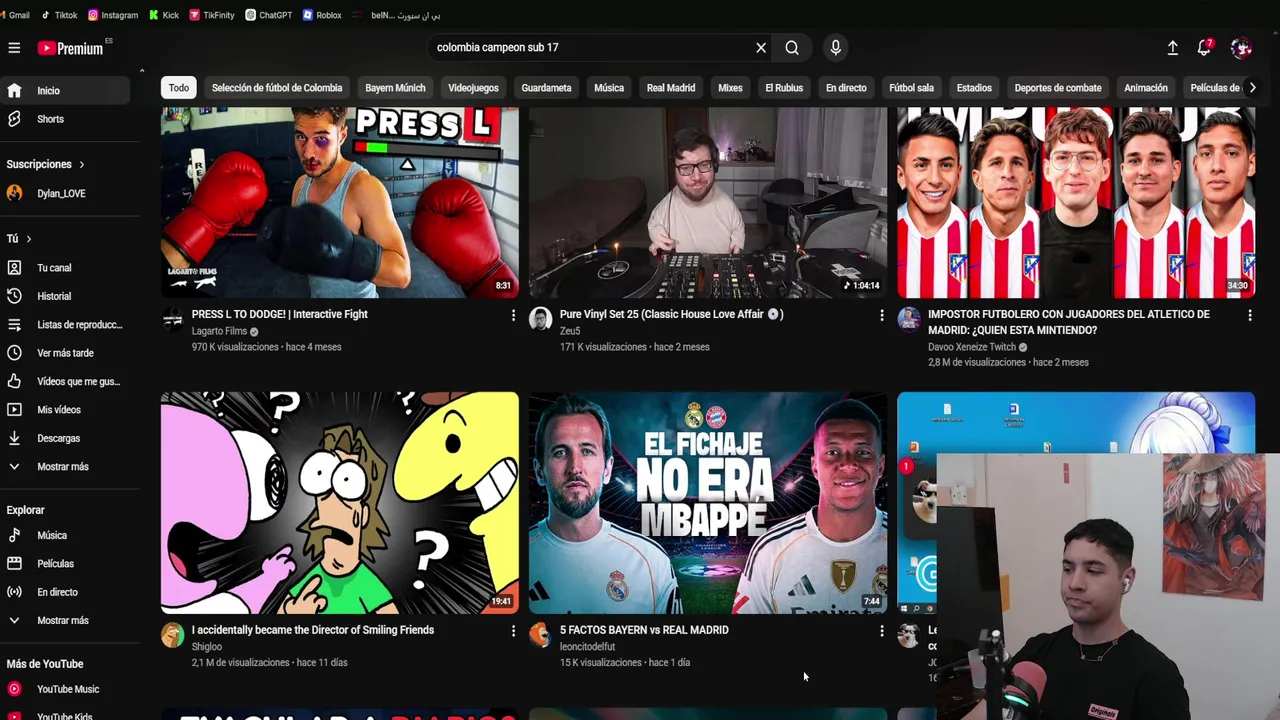This screenshot has height=720, width=1280.
Task: Open ChatGPT bookmark in bookmarks bar
Action: [x=269, y=15]
